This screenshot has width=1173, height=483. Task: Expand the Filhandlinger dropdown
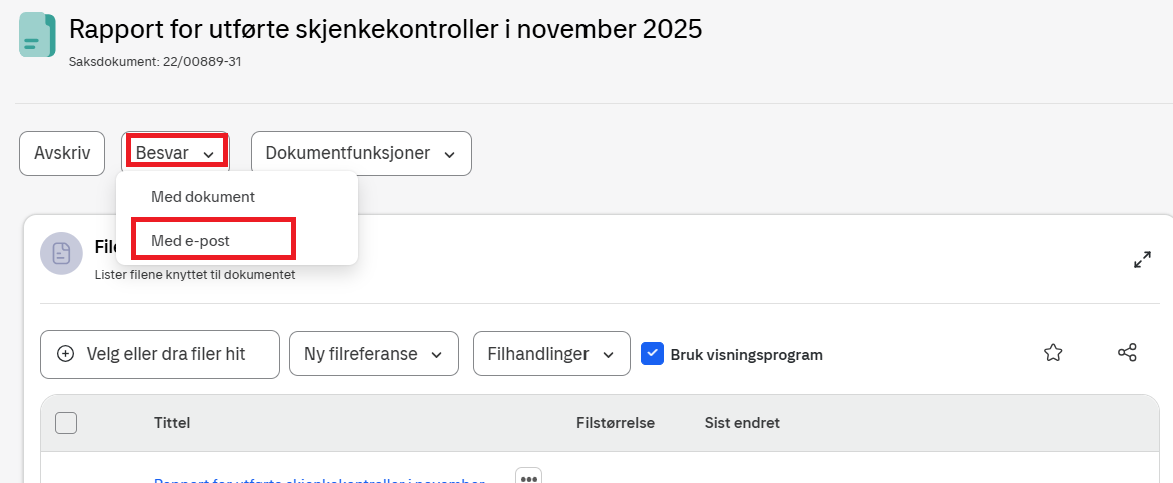coord(551,354)
